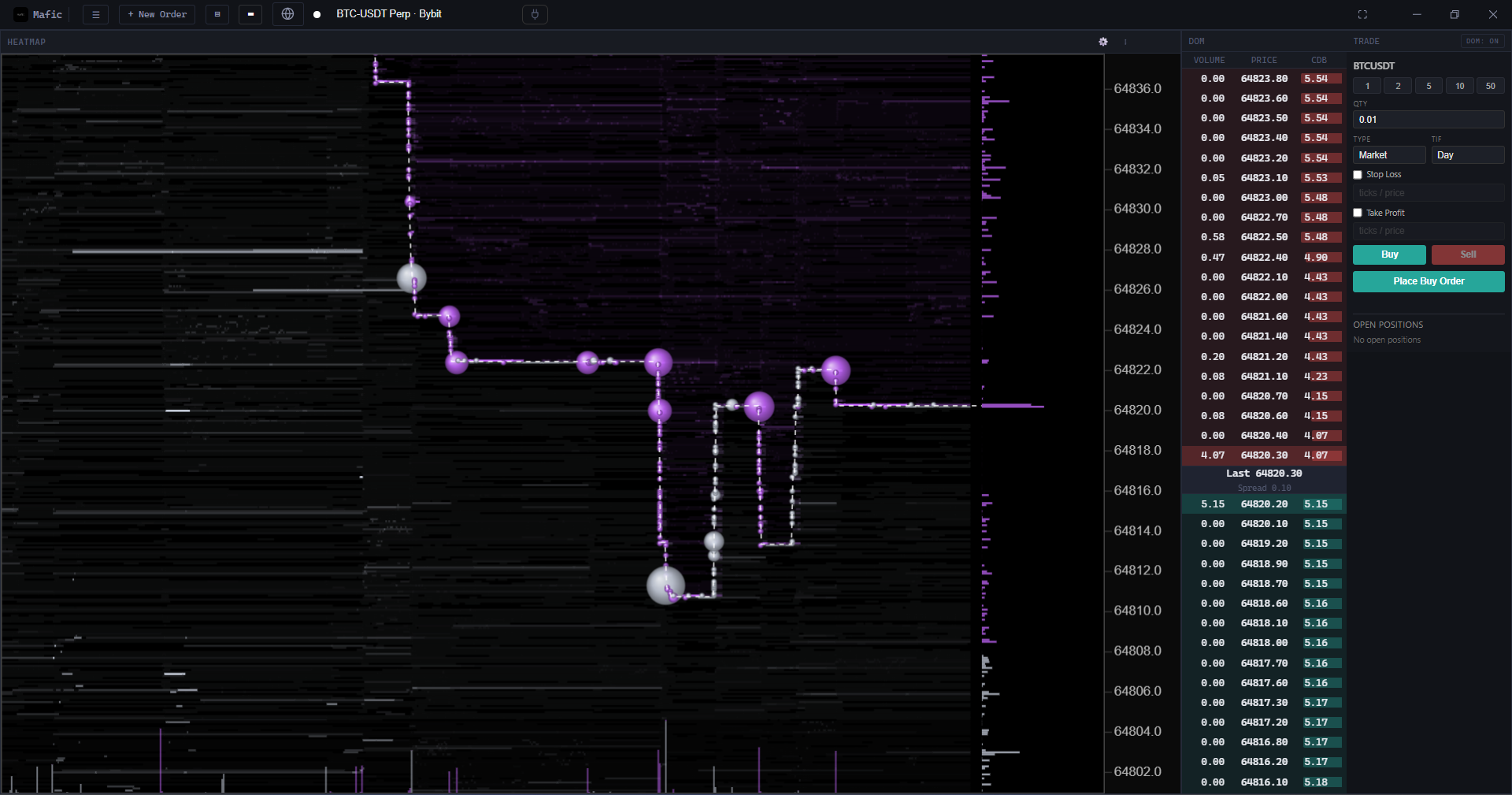The width and height of the screenshot is (1512, 795).
Task: Click the best bid row 64820.20
Action: (x=1264, y=504)
